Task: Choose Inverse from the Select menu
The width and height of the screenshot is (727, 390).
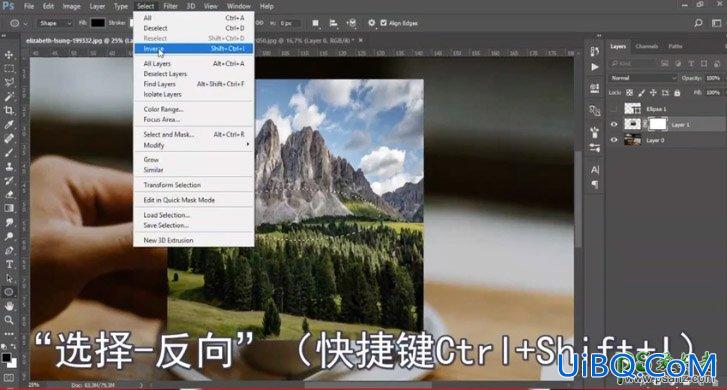Action: pyautogui.click(x=194, y=48)
